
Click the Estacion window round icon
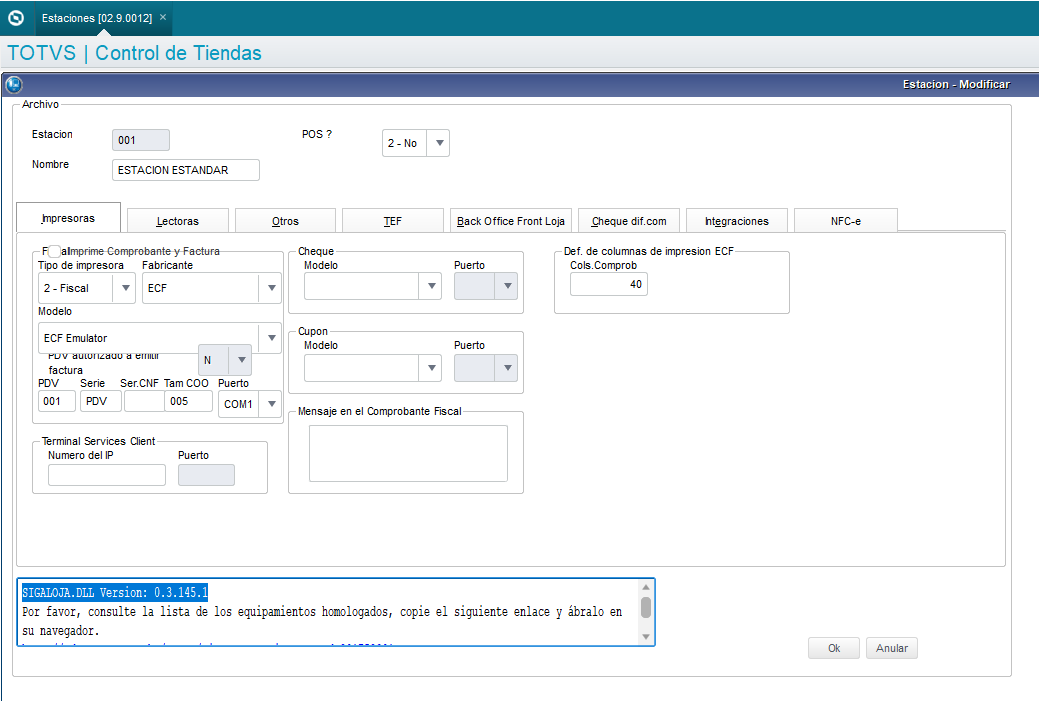point(13,85)
